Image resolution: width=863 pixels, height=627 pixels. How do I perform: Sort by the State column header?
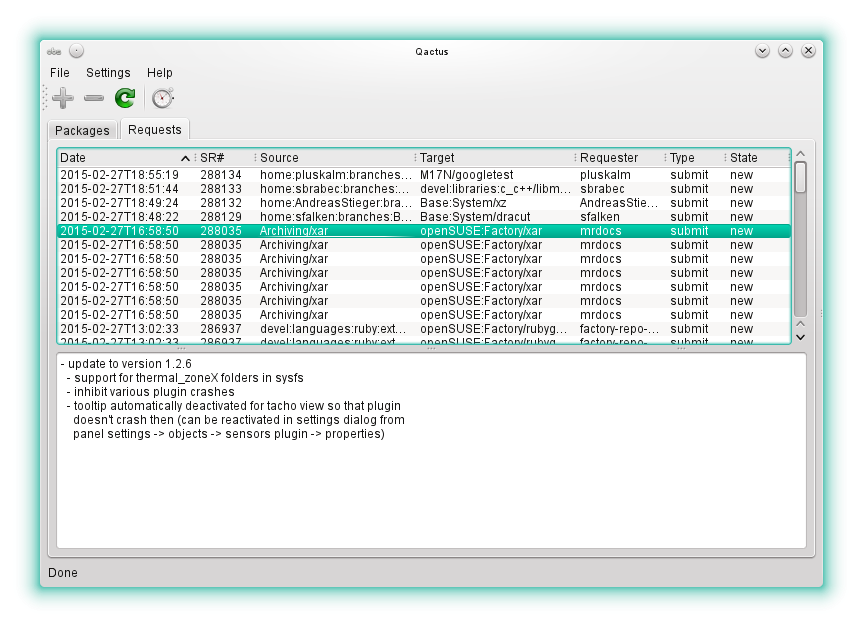(758, 158)
